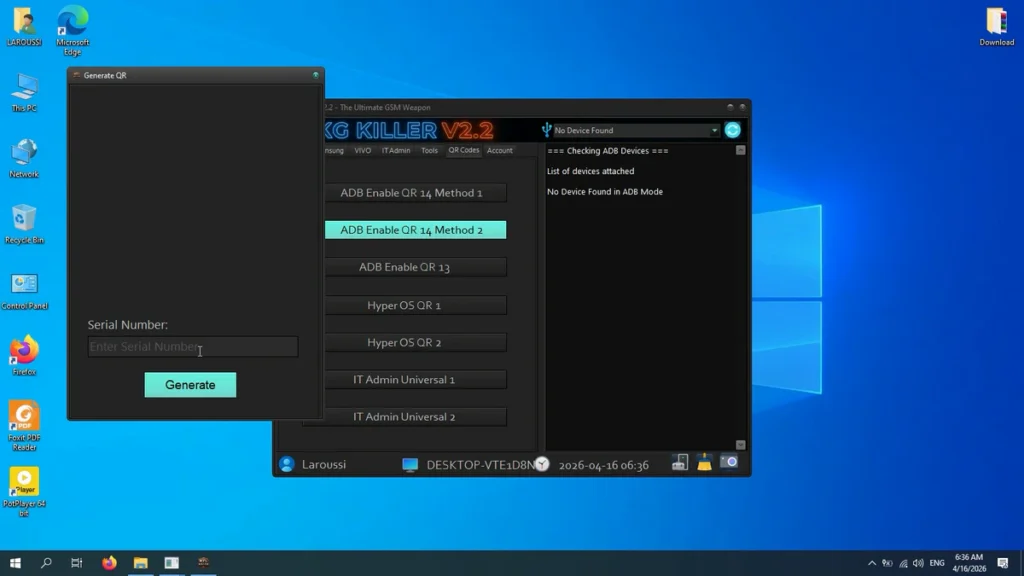Click the Laroussi user avatar icon
The width and height of the screenshot is (1024, 576).
pyautogui.click(x=287, y=464)
